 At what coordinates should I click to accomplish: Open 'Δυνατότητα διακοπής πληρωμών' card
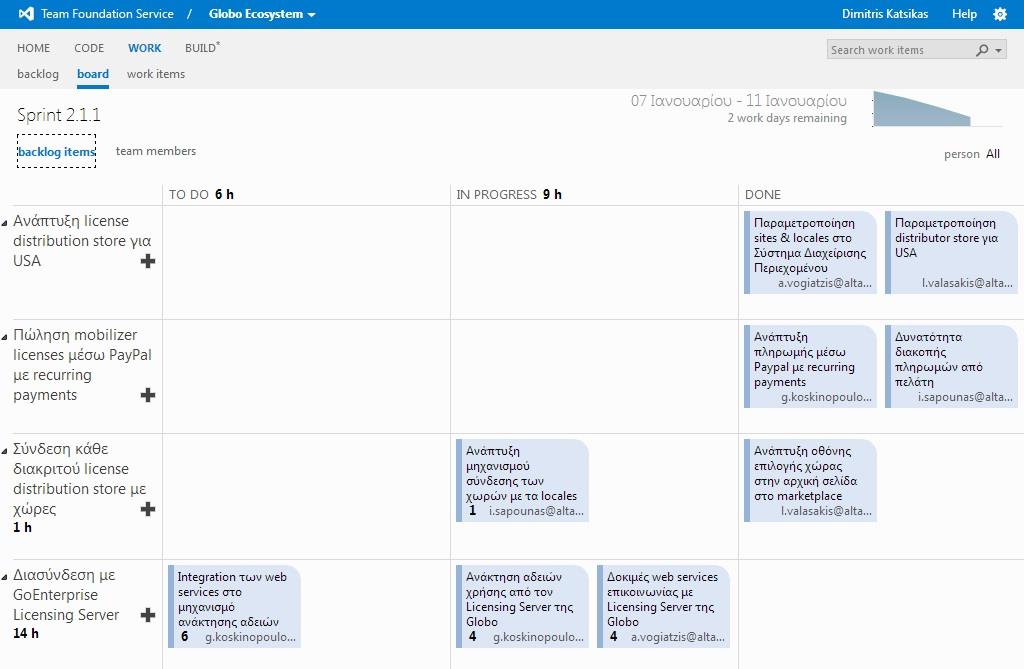tap(952, 367)
